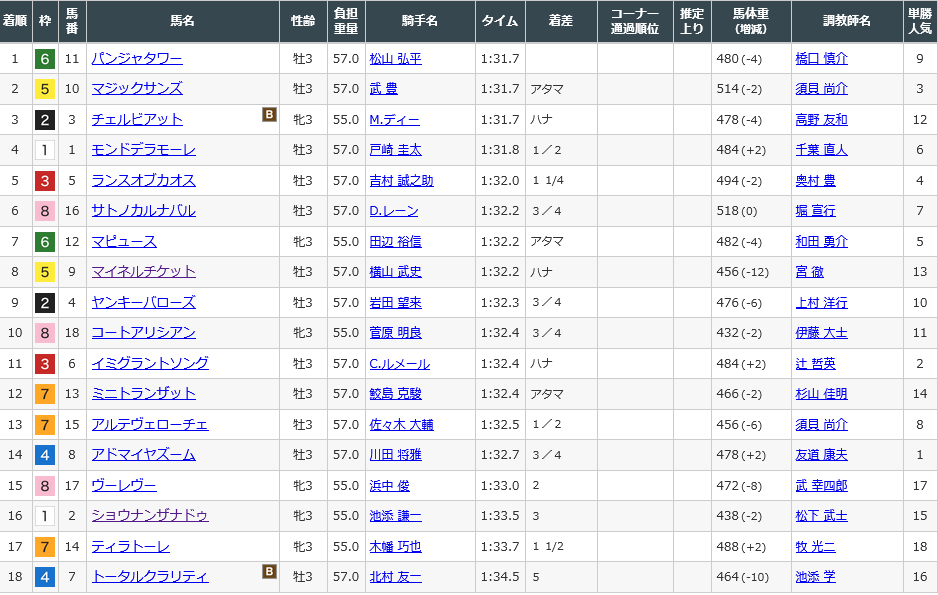Open horse link ショウナンザナドゥ
The width and height of the screenshot is (938, 595).
150,516
